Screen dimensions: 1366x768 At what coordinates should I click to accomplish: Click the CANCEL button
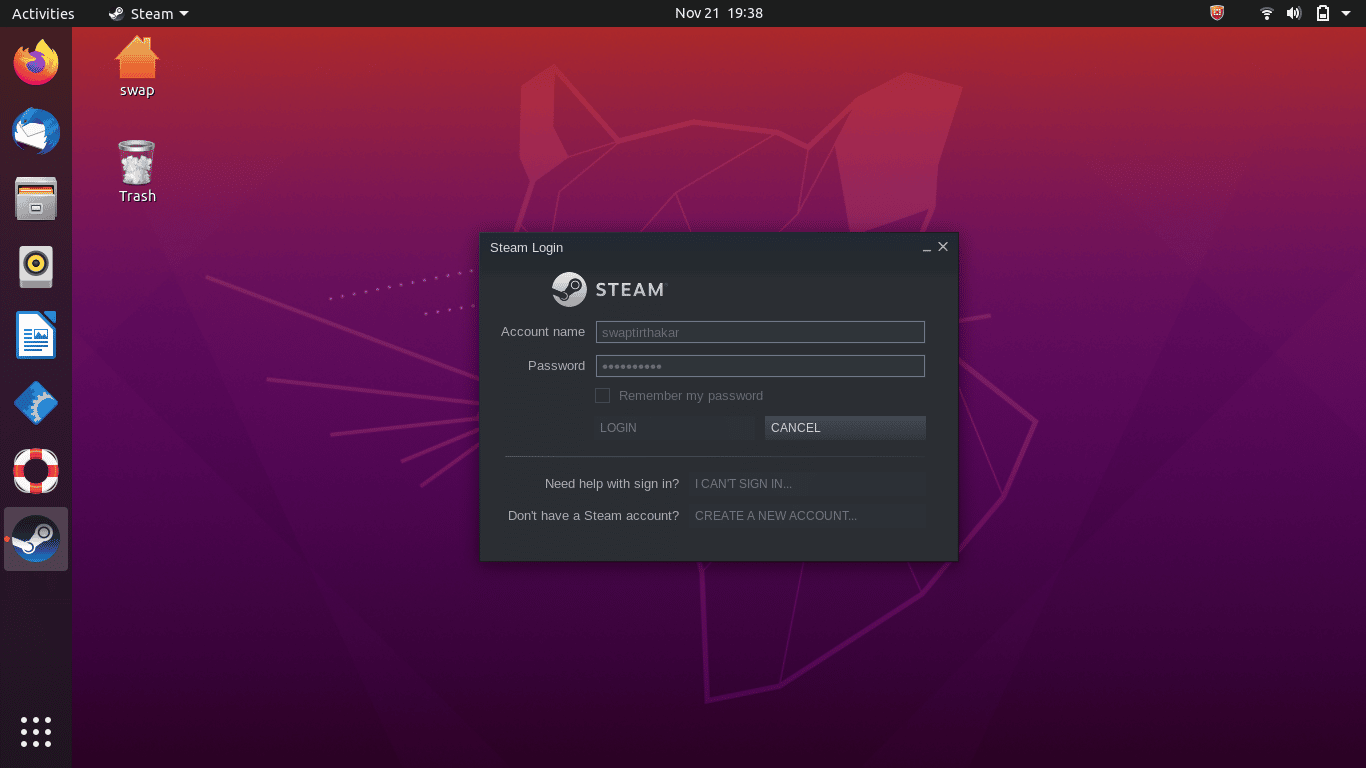(x=845, y=428)
